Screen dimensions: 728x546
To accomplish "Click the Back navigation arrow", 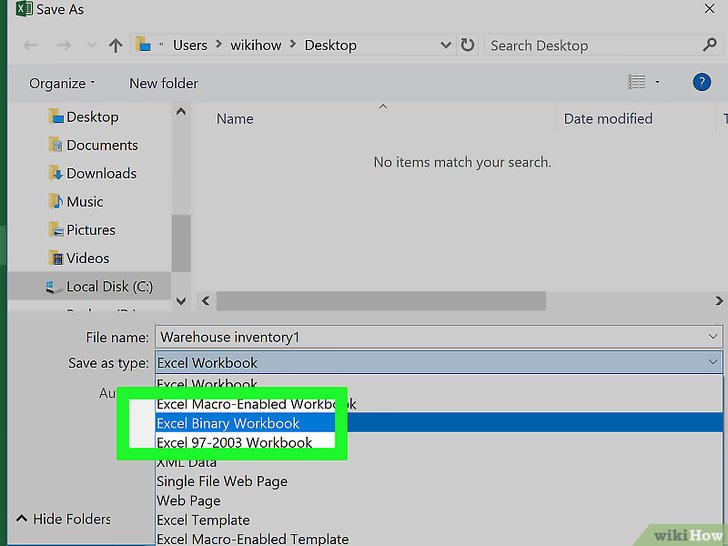I will (x=31, y=45).
